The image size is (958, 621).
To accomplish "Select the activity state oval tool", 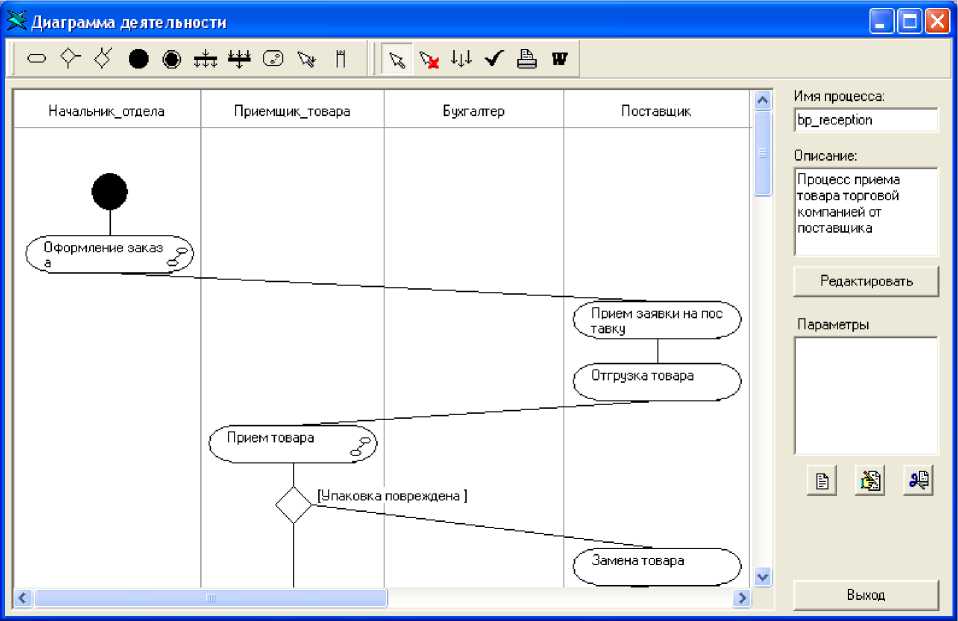I will (x=37, y=59).
